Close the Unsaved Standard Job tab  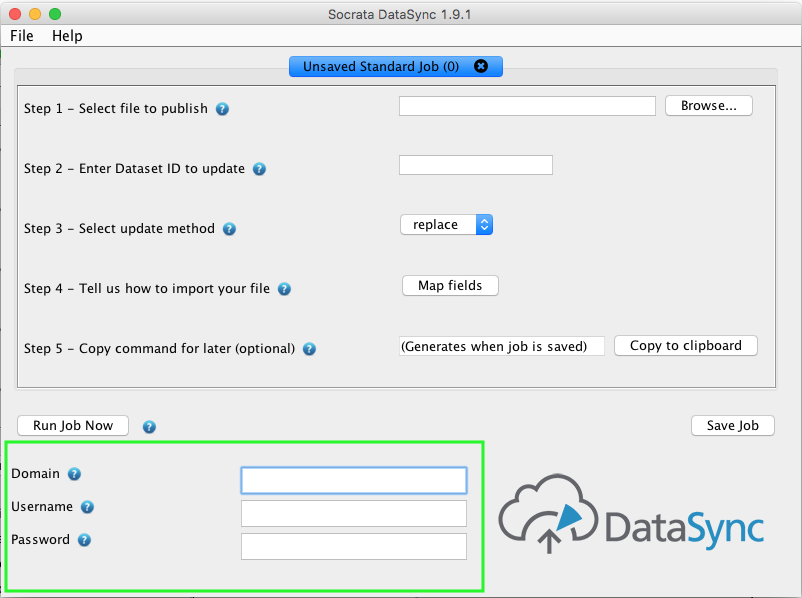481,66
